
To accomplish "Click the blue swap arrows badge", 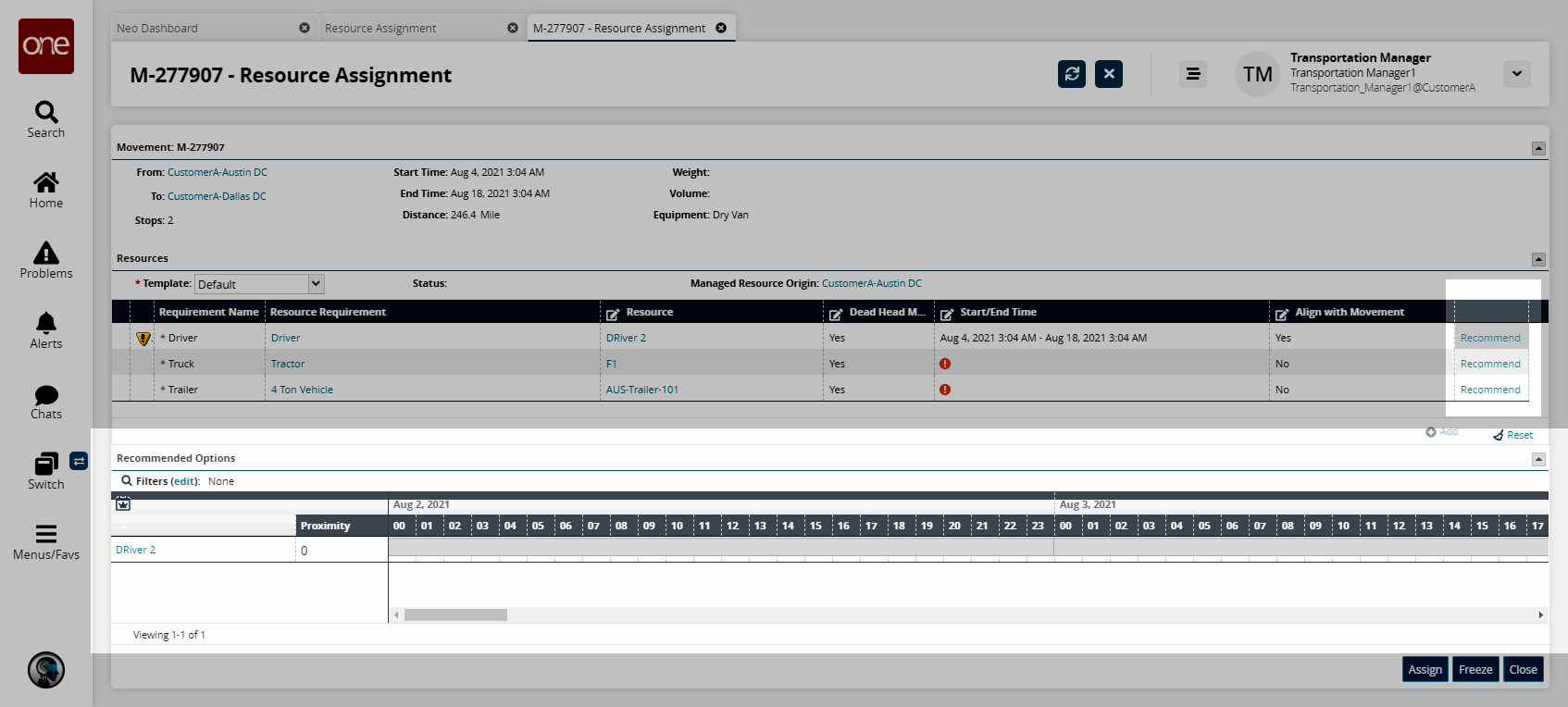I will tap(79, 461).
